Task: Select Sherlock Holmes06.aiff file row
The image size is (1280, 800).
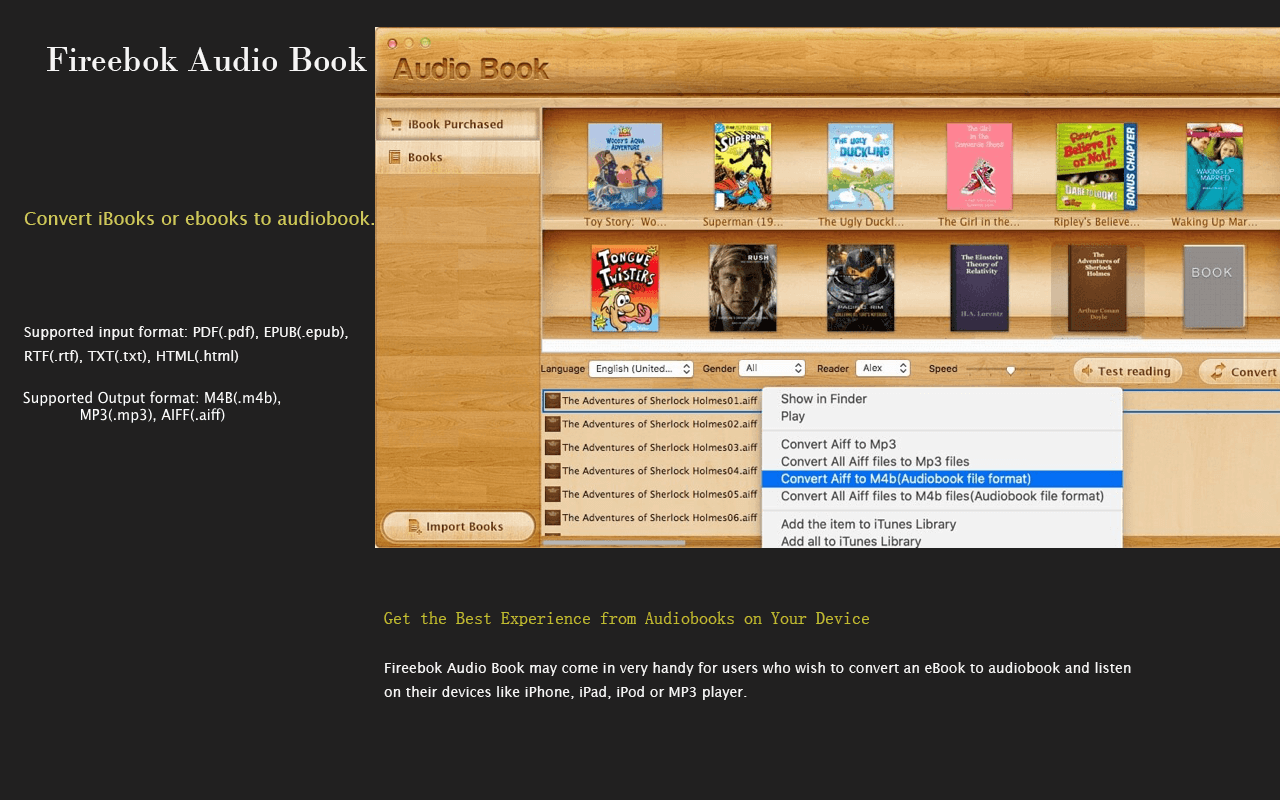Action: click(652, 517)
